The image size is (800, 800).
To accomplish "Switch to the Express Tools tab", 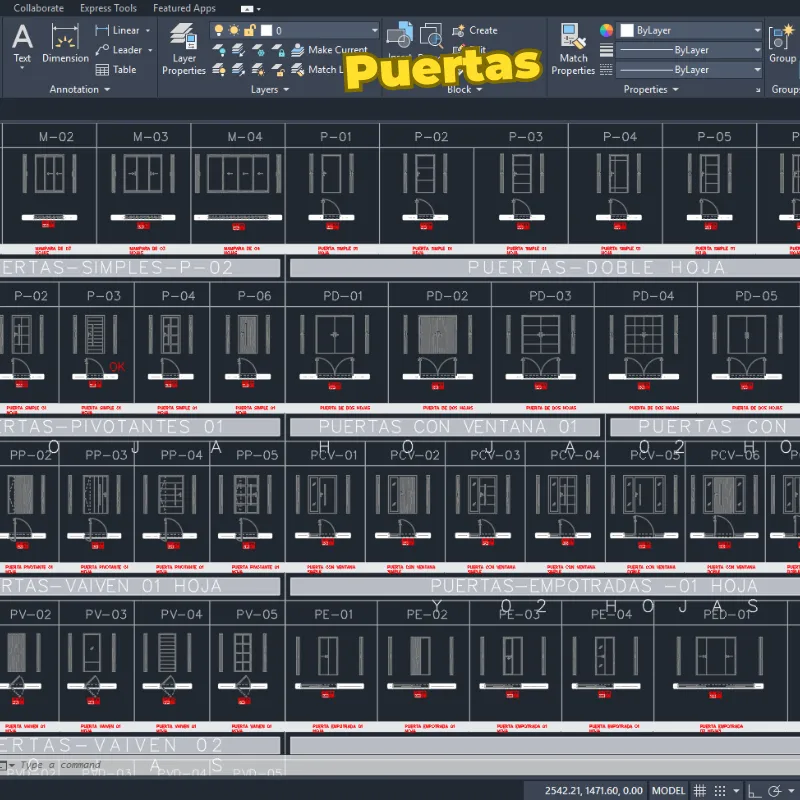I will (x=108, y=8).
